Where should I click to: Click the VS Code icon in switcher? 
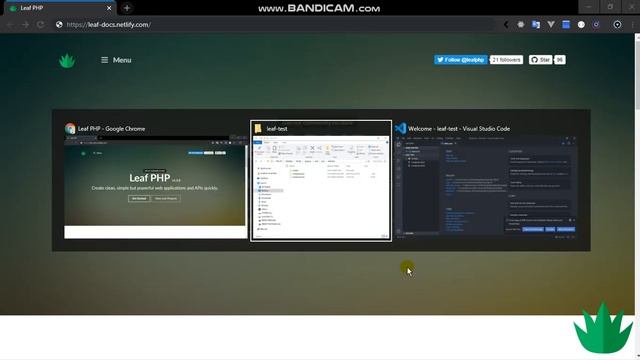401,129
